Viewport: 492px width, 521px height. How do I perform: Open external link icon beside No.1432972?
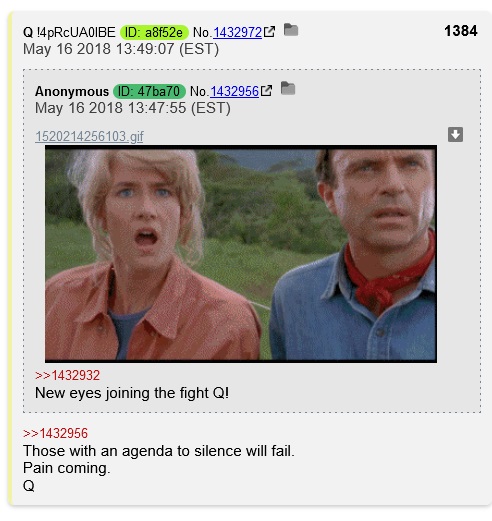point(269,32)
